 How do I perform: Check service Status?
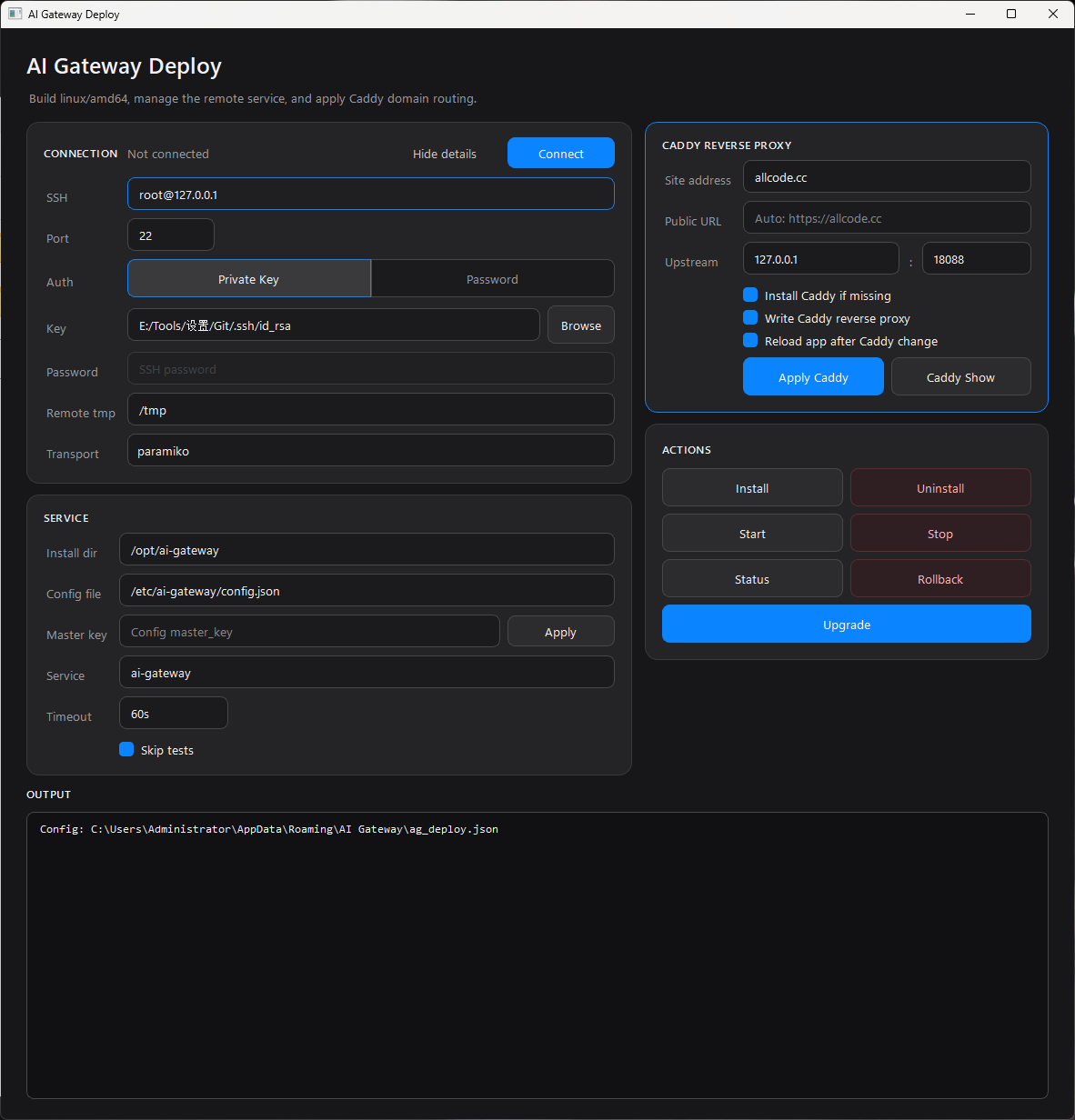click(x=752, y=578)
